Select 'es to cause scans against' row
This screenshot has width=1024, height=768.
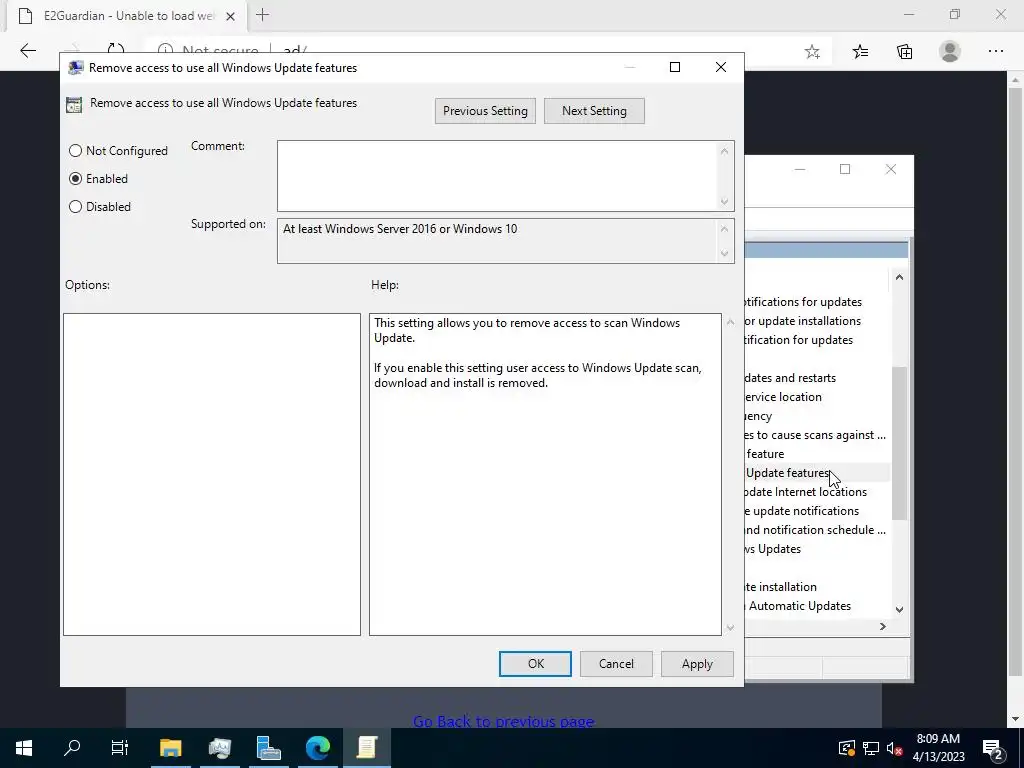pos(817,435)
